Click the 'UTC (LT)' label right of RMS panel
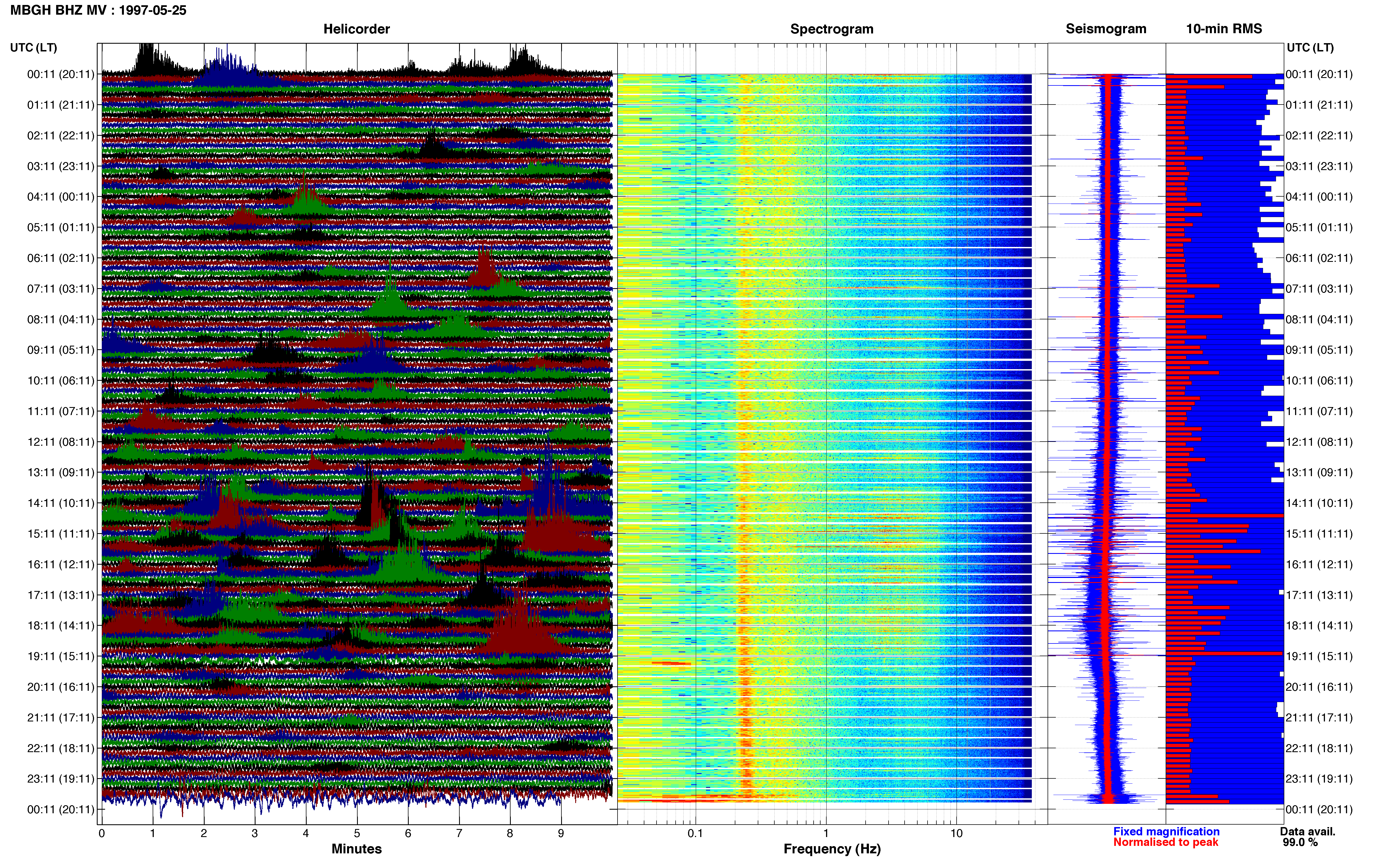The image size is (1388, 868). pyautogui.click(x=1310, y=48)
